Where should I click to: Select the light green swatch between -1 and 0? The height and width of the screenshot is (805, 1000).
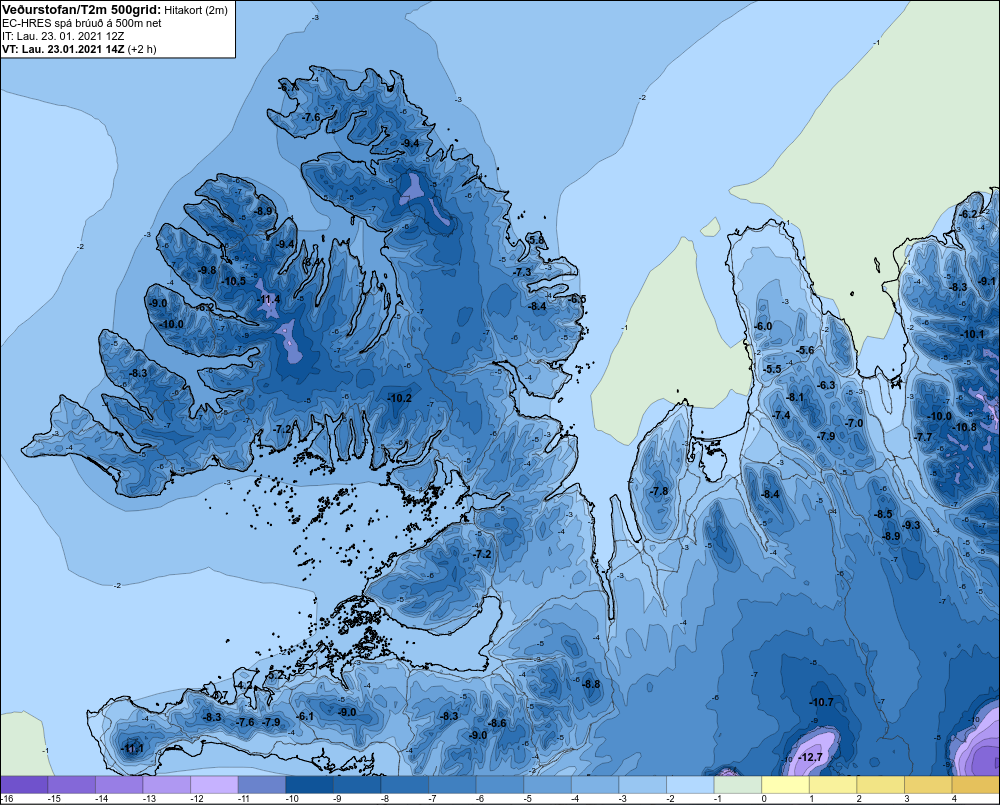[738, 785]
